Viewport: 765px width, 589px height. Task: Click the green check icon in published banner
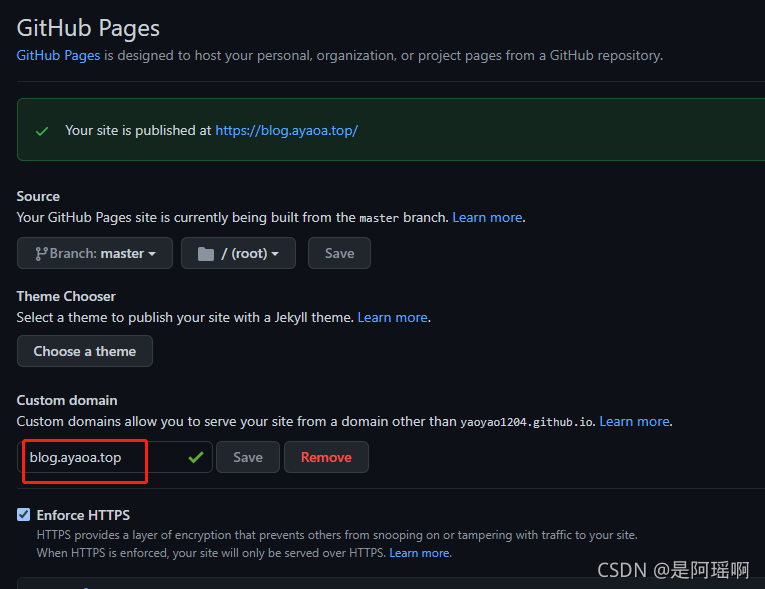tap(42, 131)
